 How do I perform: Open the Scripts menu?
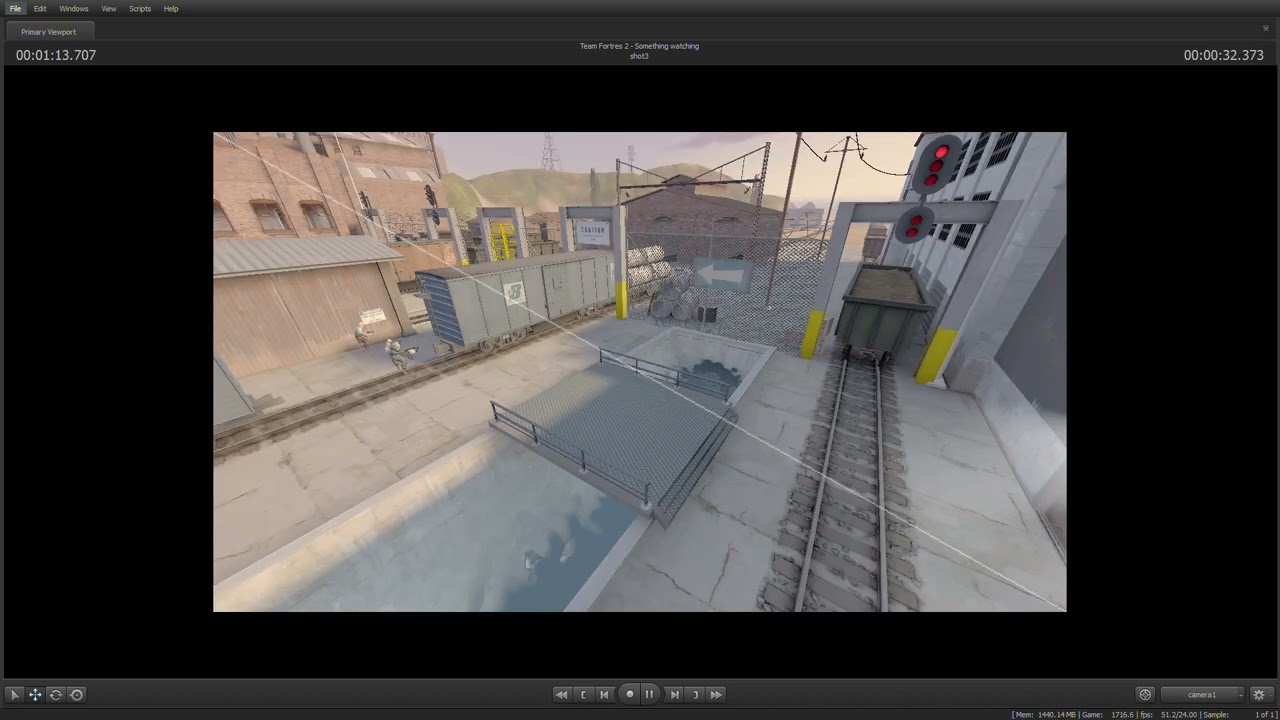tap(140, 9)
